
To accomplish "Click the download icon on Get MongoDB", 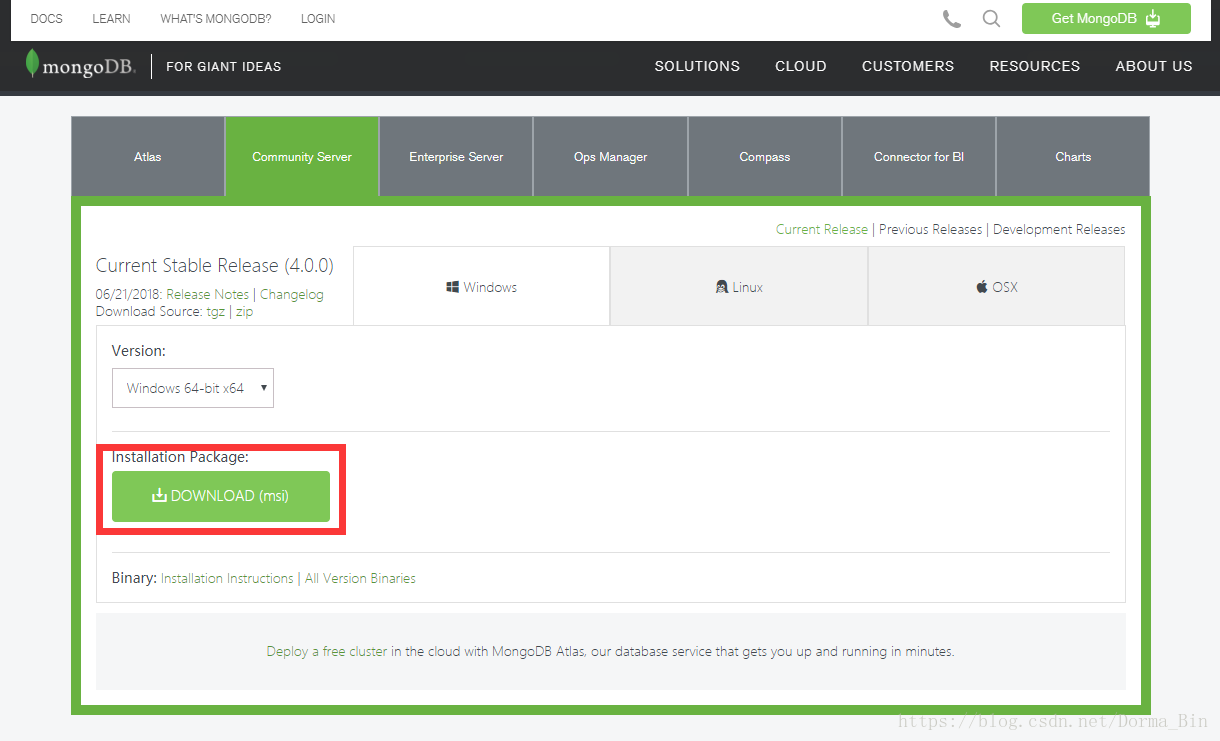I will [1155, 18].
